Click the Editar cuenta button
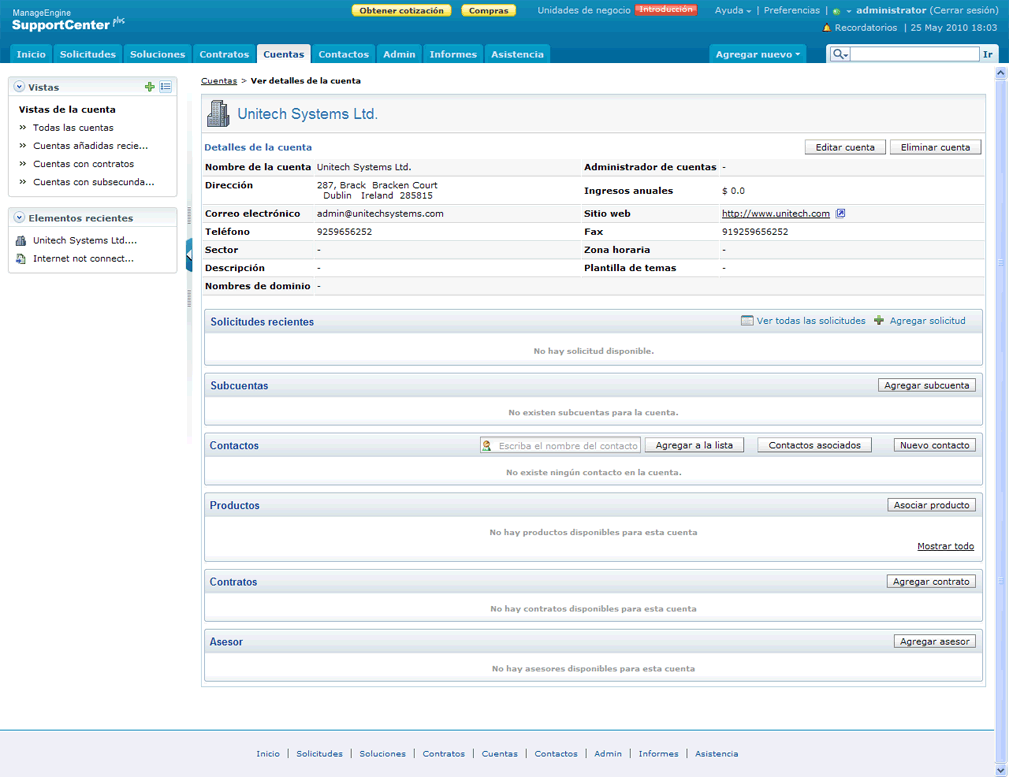 [845, 147]
